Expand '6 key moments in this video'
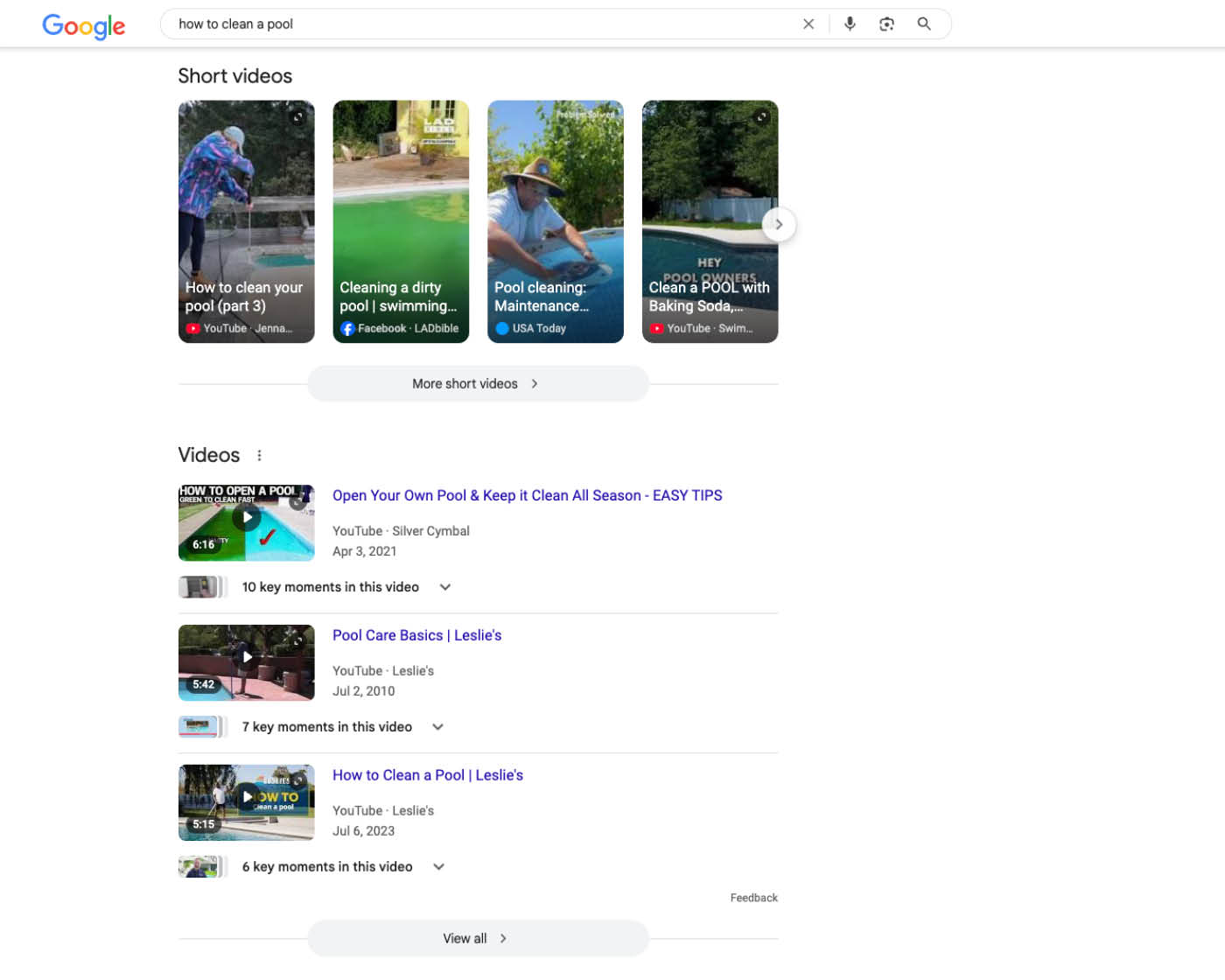Viewport: 1225px width, 980px height. (438, 866)
